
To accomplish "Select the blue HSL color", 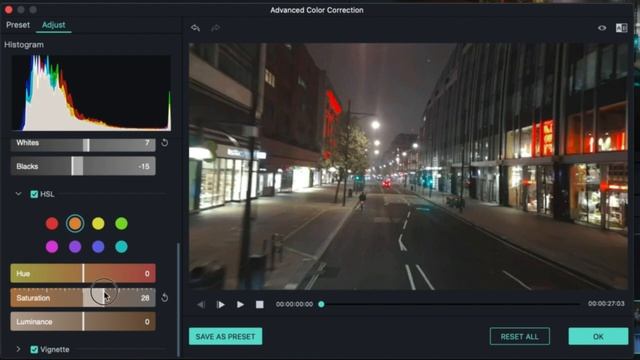I will click(x=98, y=247).
